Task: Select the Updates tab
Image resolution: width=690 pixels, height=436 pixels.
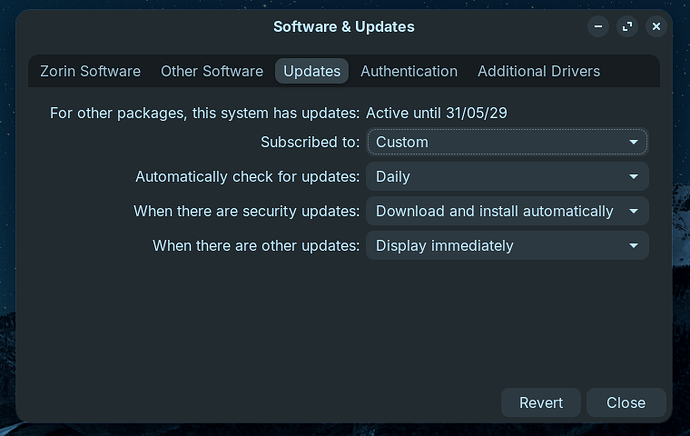Action: coord(312,71)
